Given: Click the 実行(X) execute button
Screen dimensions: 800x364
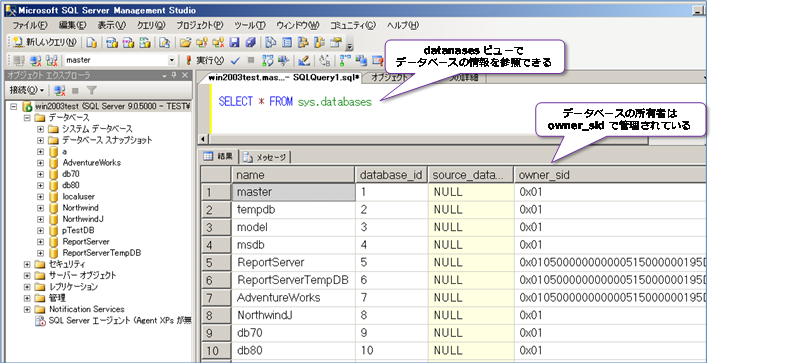Looking at the screenshot, I should [x=205, y=60].
